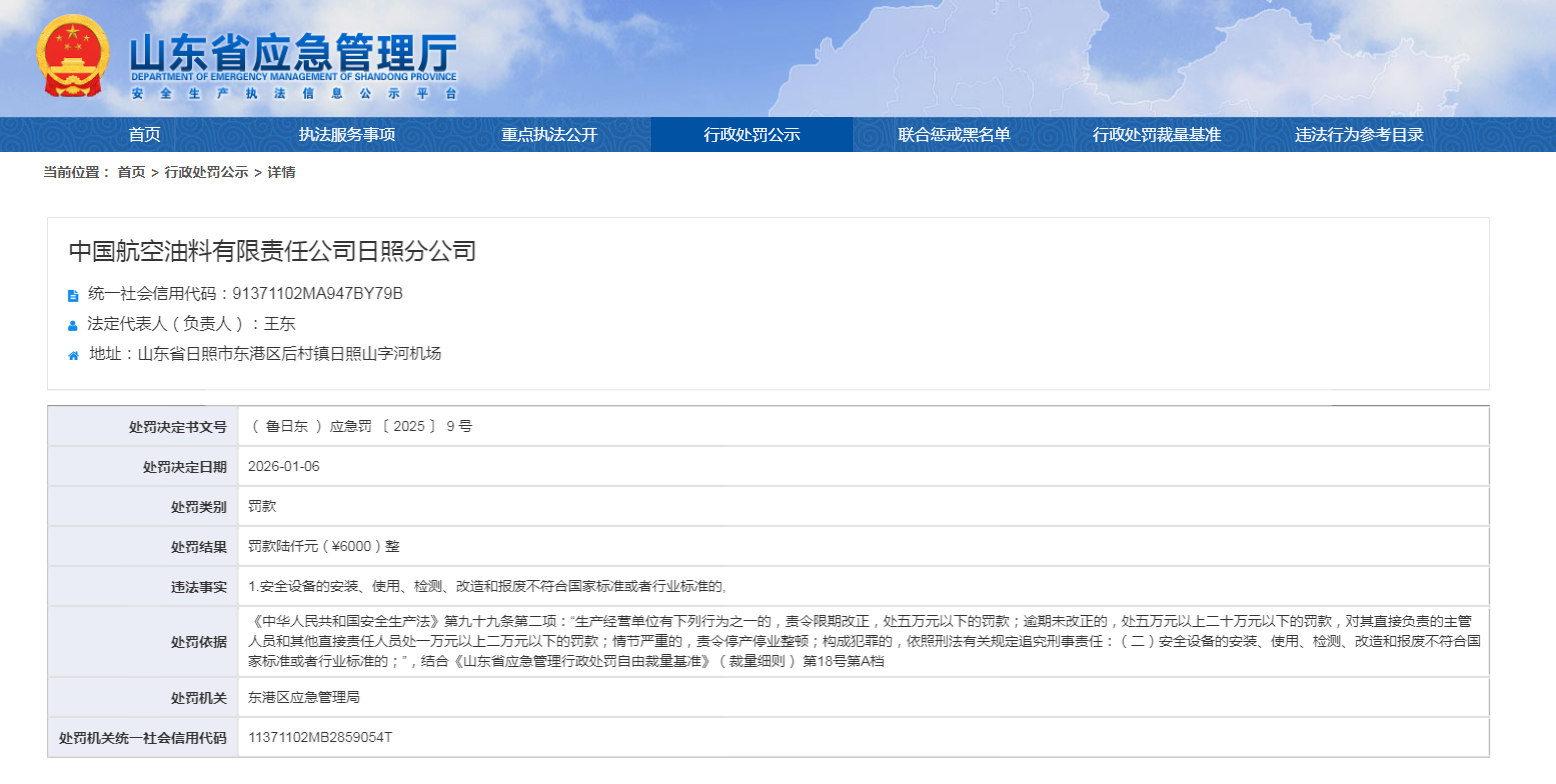Click the person icon beside 法定代表人
This screenshot has width=1556, height=784.
click(73, 325)
